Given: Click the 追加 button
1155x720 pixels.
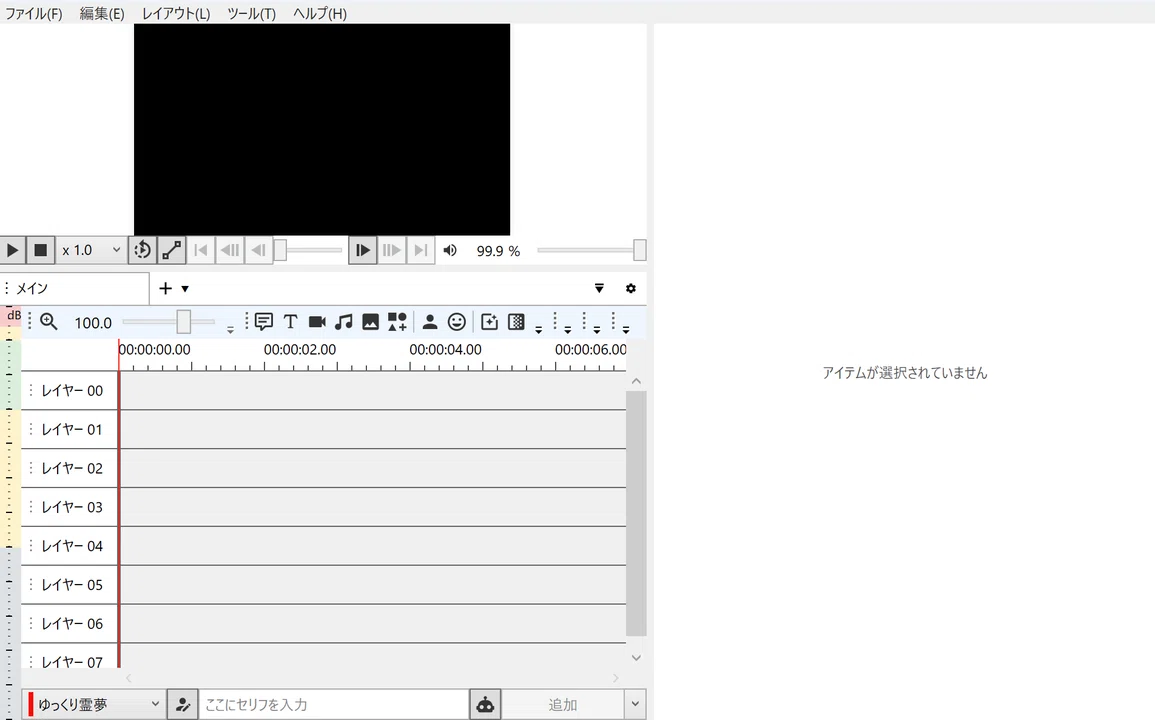Looking at the screenshot, I should click(563, 705).
